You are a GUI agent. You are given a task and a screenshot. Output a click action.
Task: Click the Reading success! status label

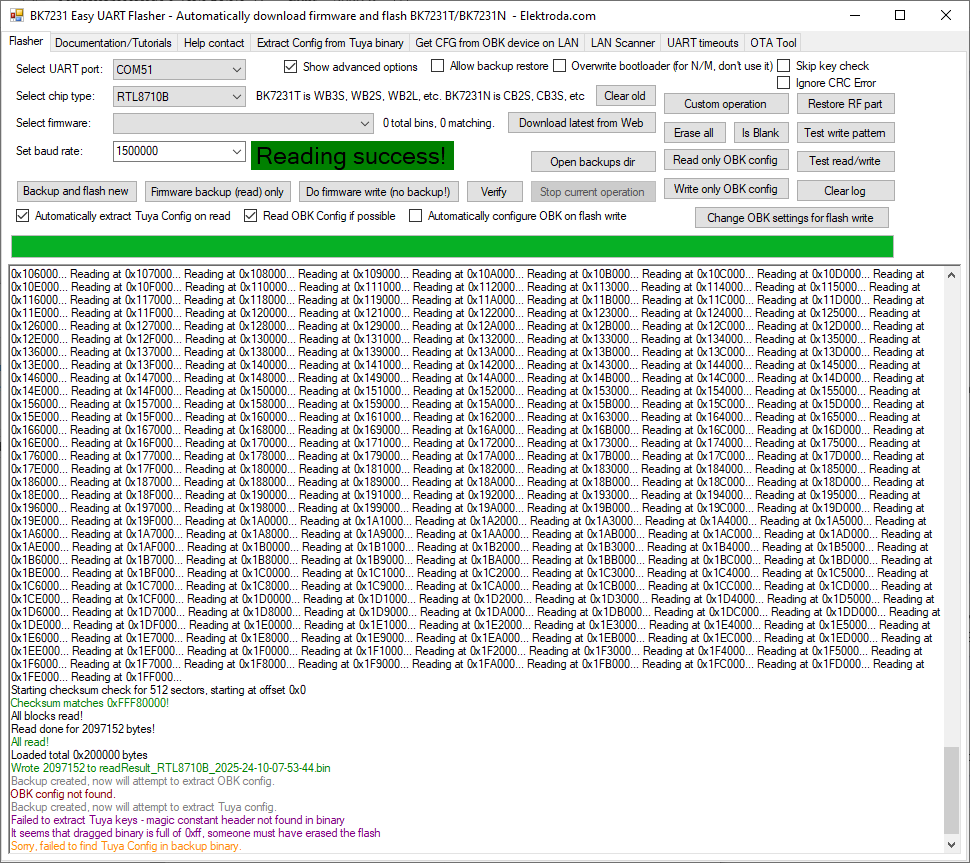tap(352, 155)
